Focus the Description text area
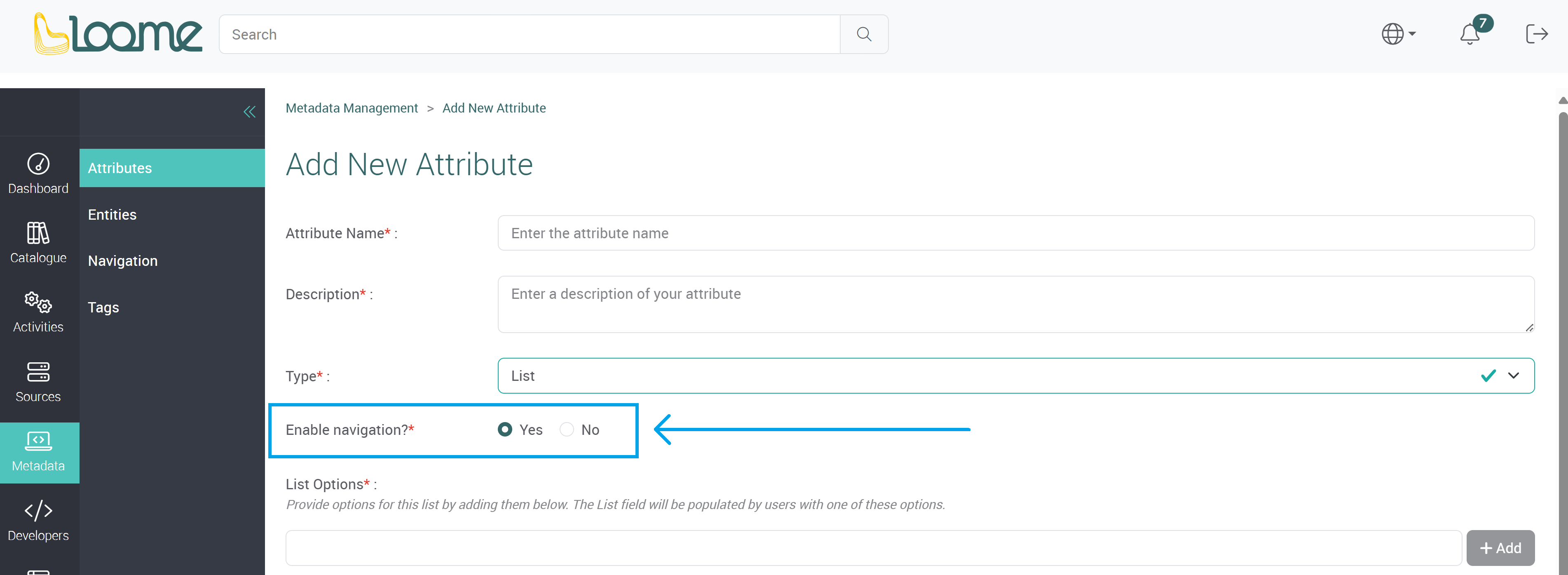The image size is (1568, 575). coord(1016,305)
